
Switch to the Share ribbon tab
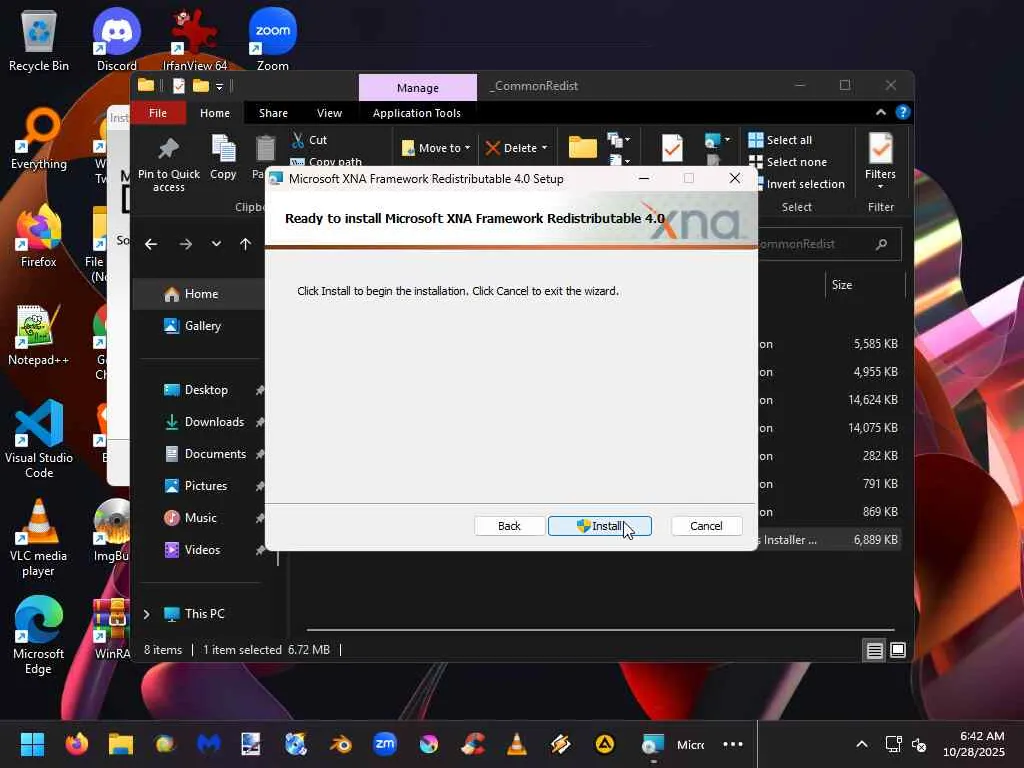[x=273, y=113]
